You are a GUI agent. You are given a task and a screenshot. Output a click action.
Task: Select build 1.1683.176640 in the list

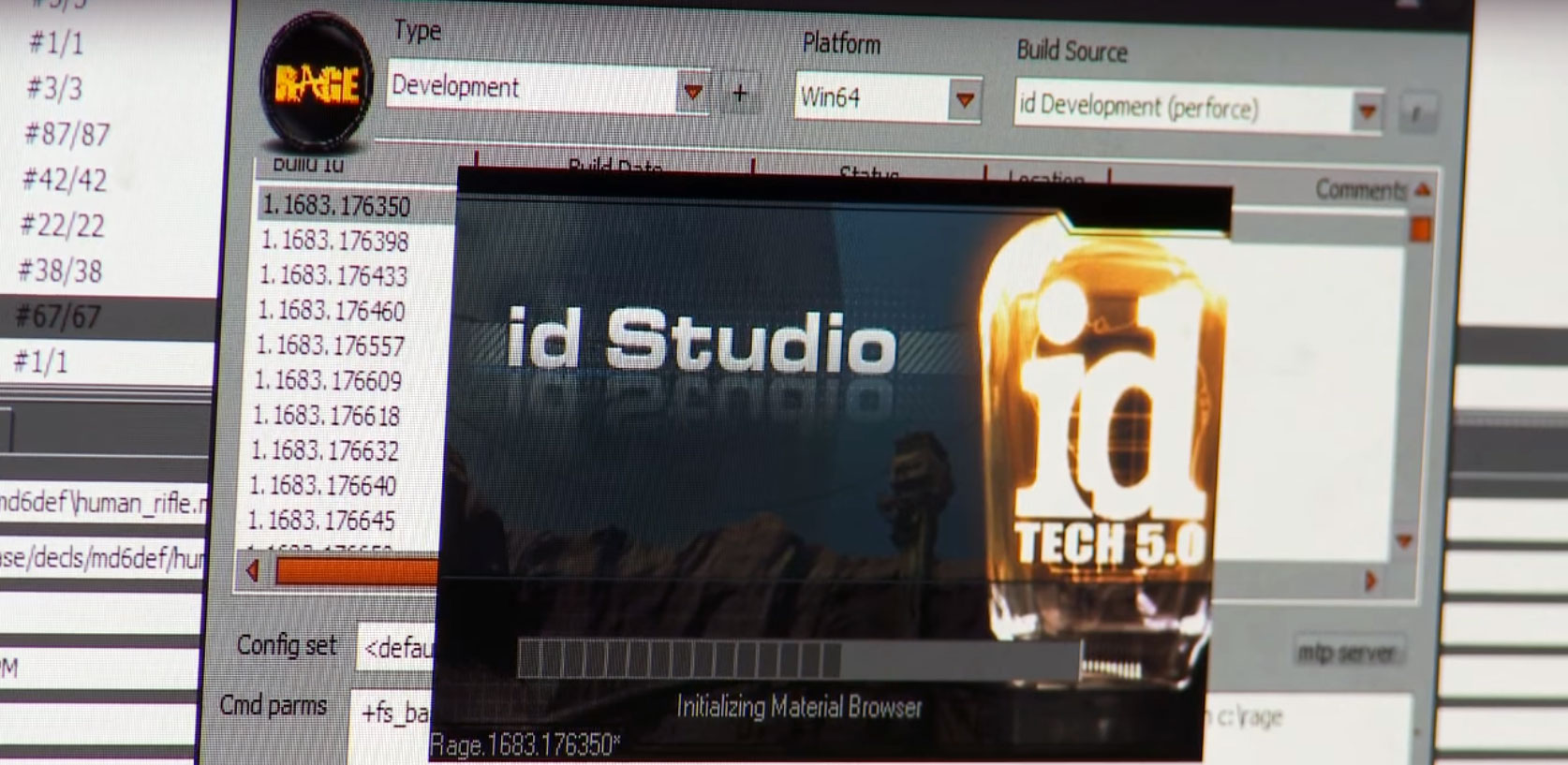pyautogui.click(x=322, y=485)
